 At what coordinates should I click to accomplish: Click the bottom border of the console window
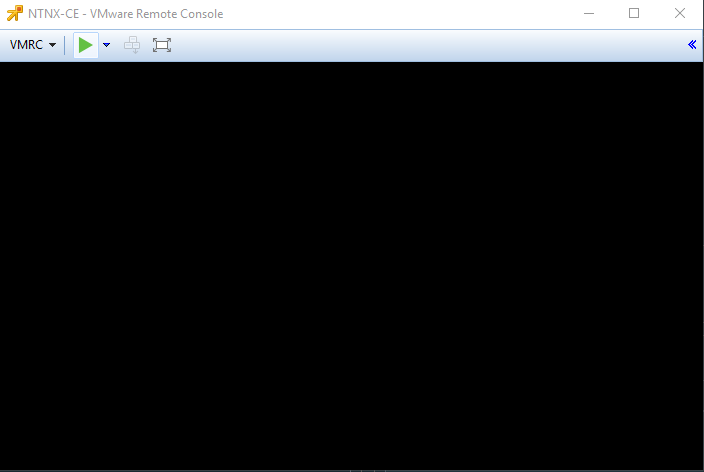pos(352,470)
